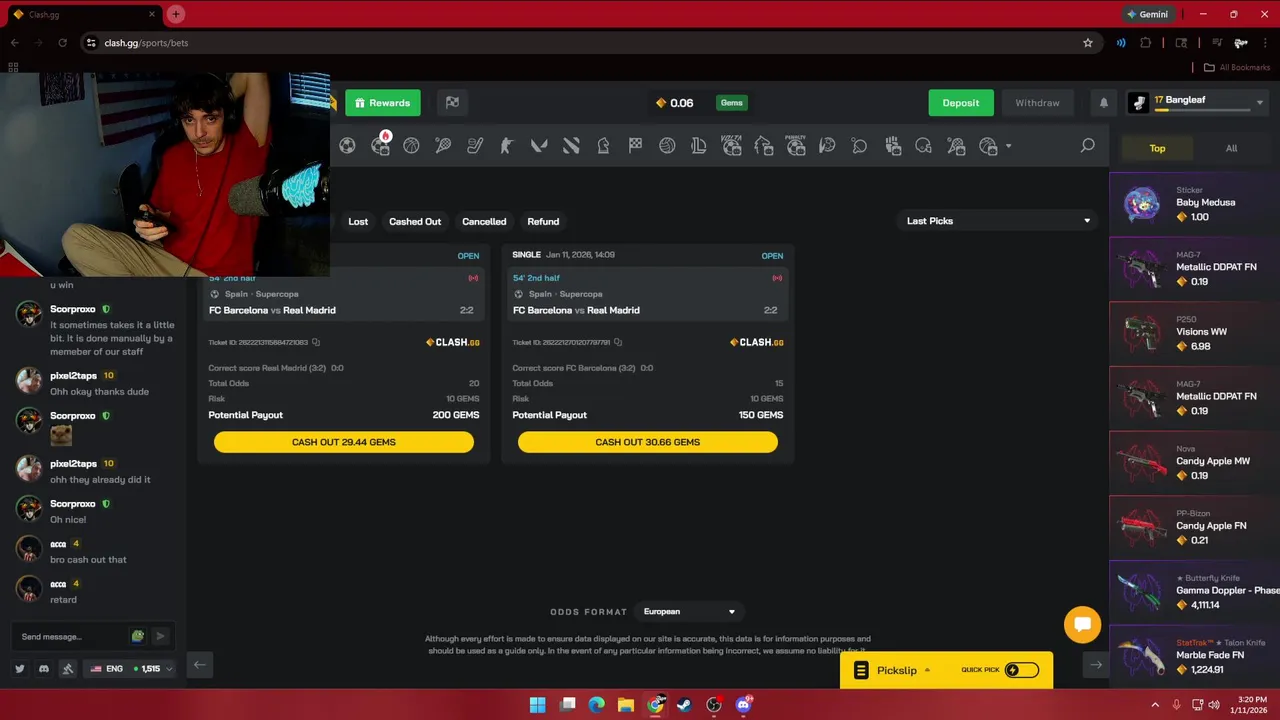
Task: Open the tennis racket sport category
Action: (x=443, y=146)
